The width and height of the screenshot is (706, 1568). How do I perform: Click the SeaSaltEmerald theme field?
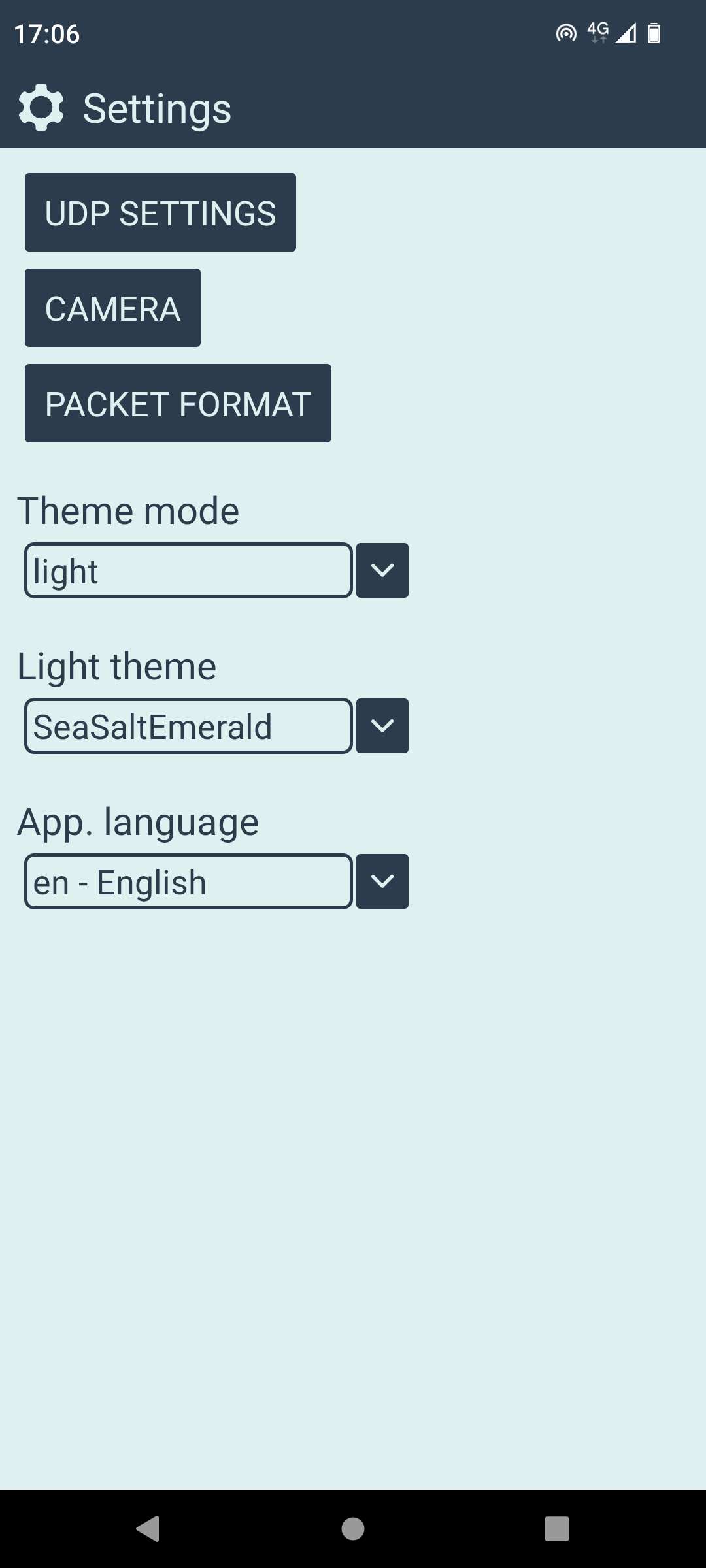188,726
